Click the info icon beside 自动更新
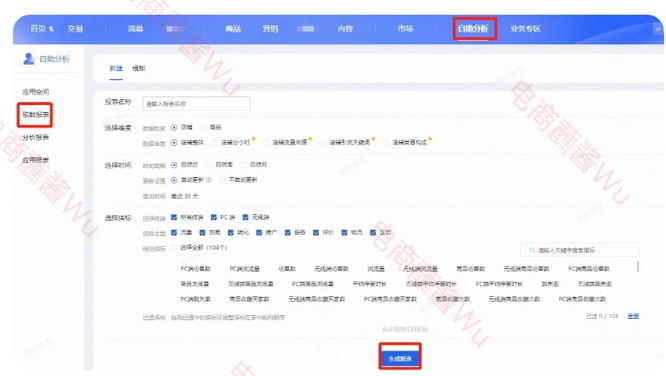 click(x=209, y=180)
